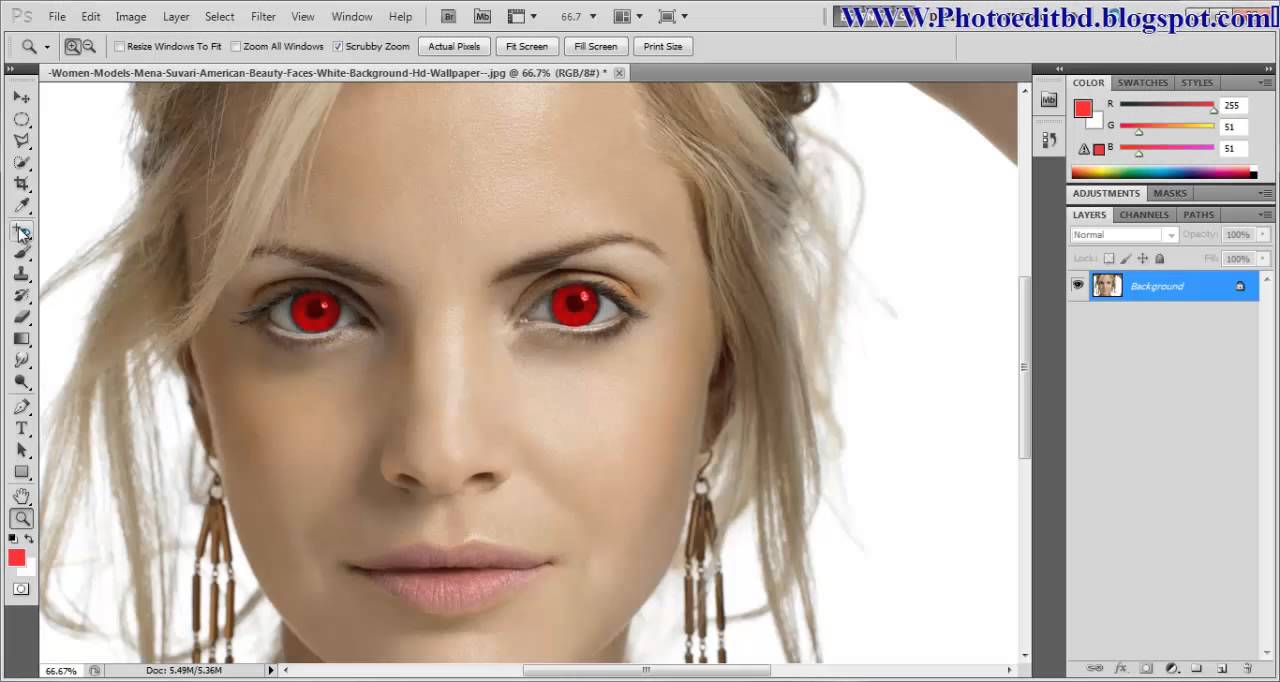Enable Resize Windows To Fit checkbox
The width and height of the screenshot is (1280, 682).
click(119, 47)
